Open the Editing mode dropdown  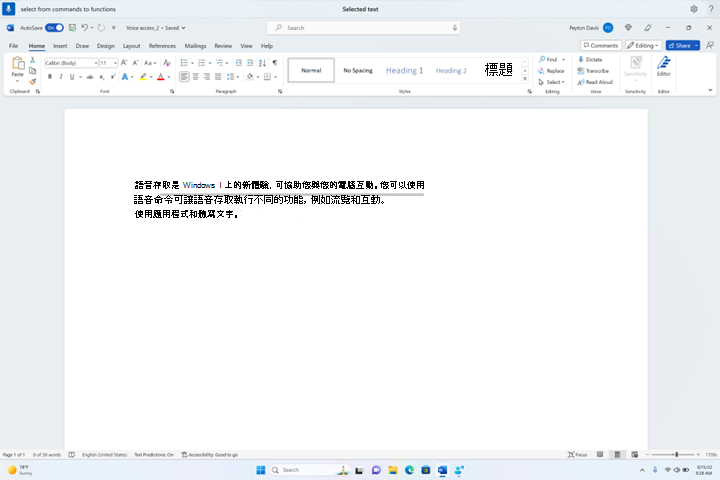[643, 45]
